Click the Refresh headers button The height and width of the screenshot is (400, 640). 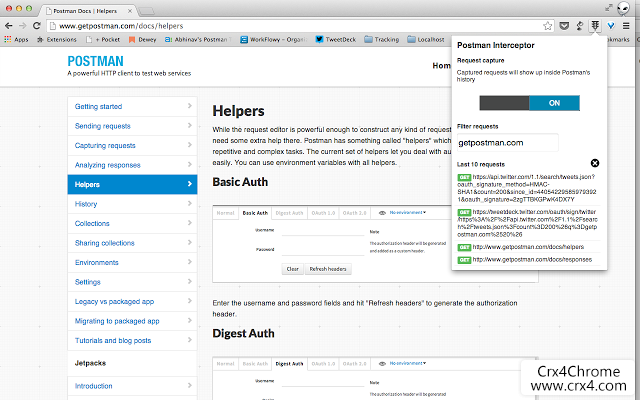click(328, 269)
